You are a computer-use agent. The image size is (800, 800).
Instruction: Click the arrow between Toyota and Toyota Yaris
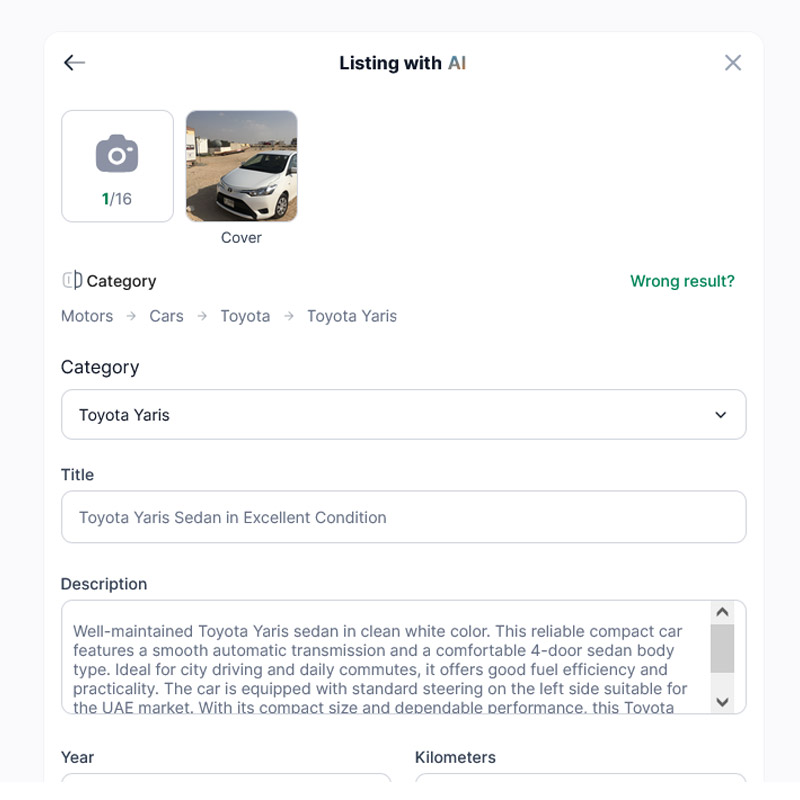(289, 316)
